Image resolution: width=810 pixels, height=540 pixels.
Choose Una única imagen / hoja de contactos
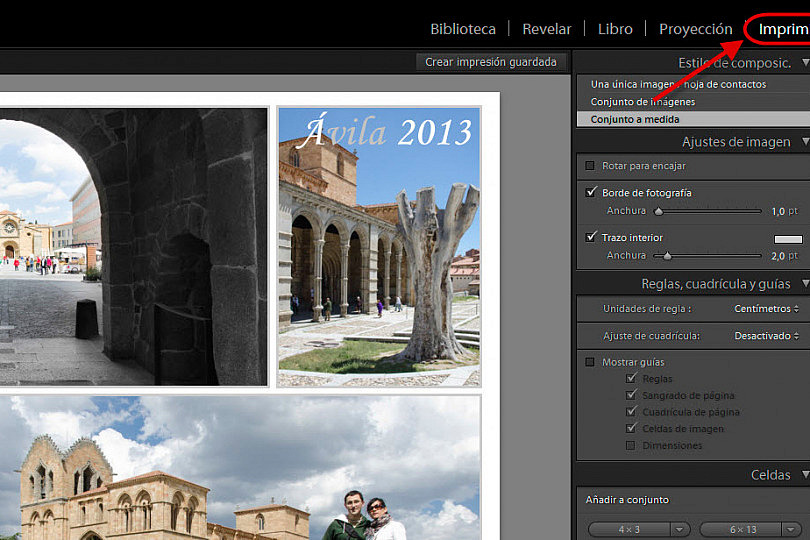[x=678, y=84]
